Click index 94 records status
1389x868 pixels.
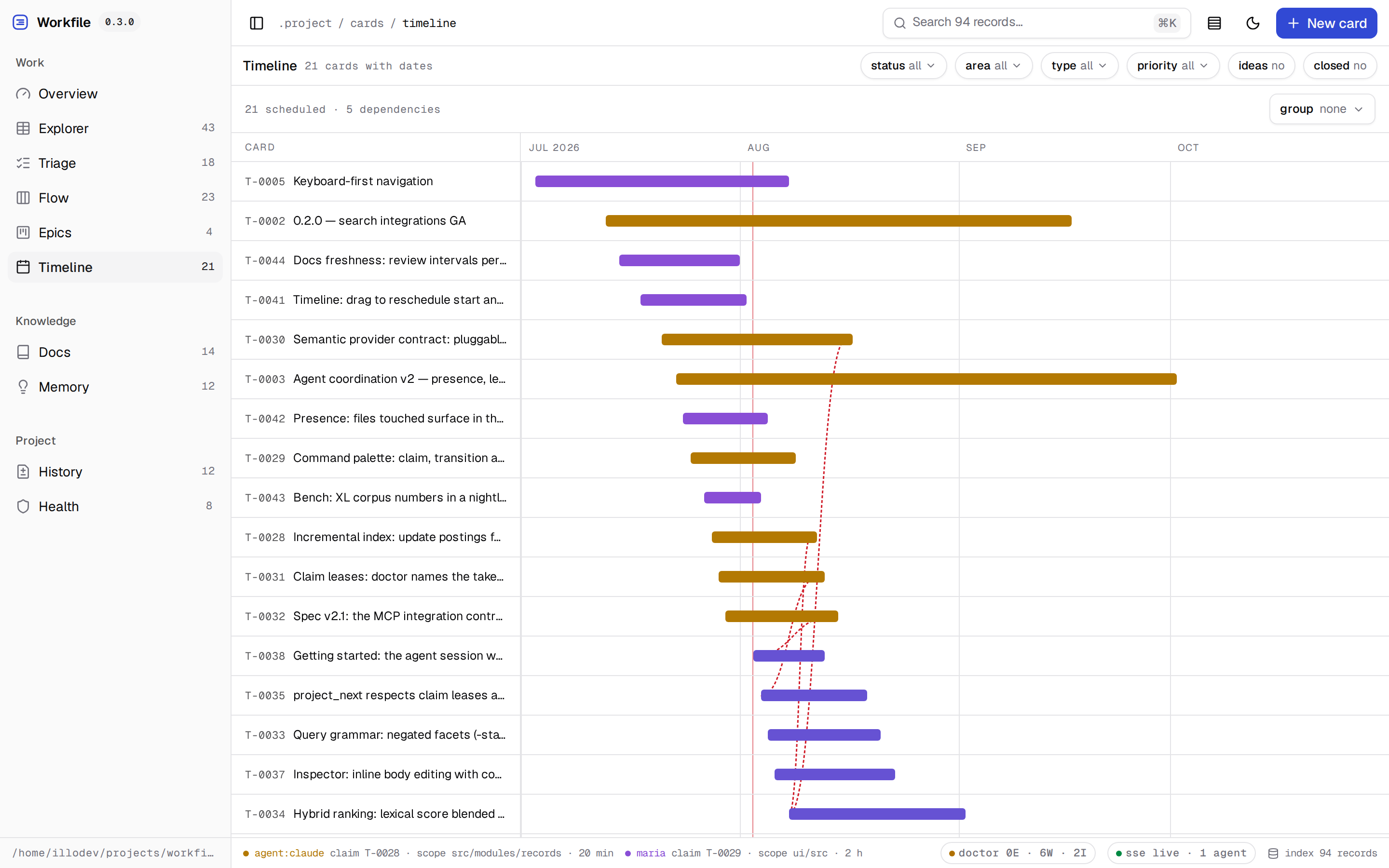coord(1322,853)
